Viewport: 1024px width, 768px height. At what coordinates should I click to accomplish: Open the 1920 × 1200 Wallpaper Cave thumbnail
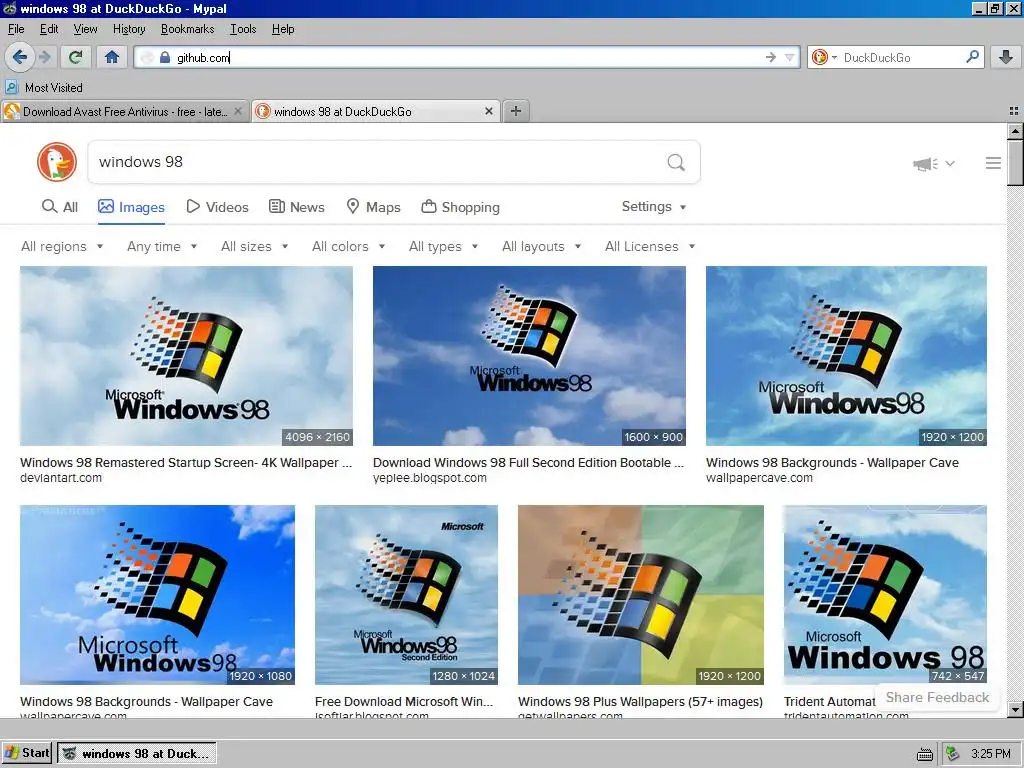846,356
